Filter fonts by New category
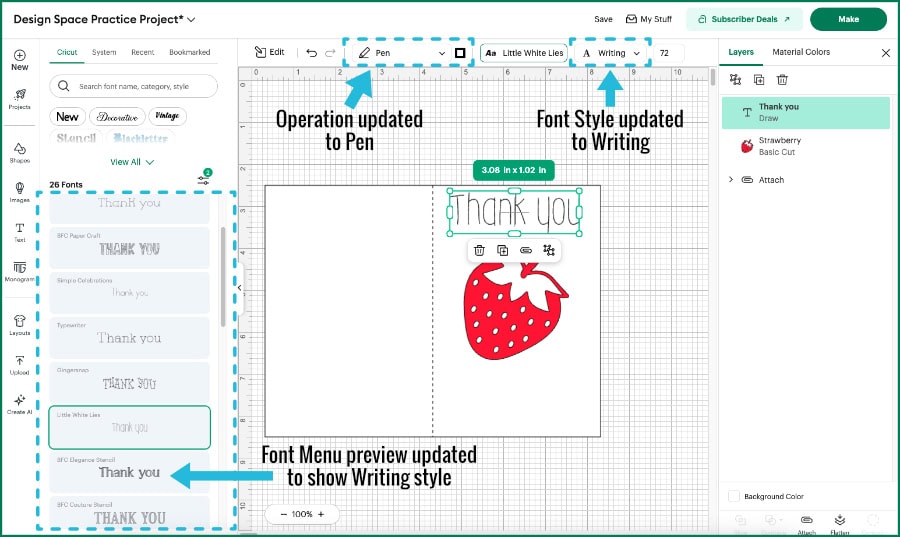900x537 pixels. [67, 116]
